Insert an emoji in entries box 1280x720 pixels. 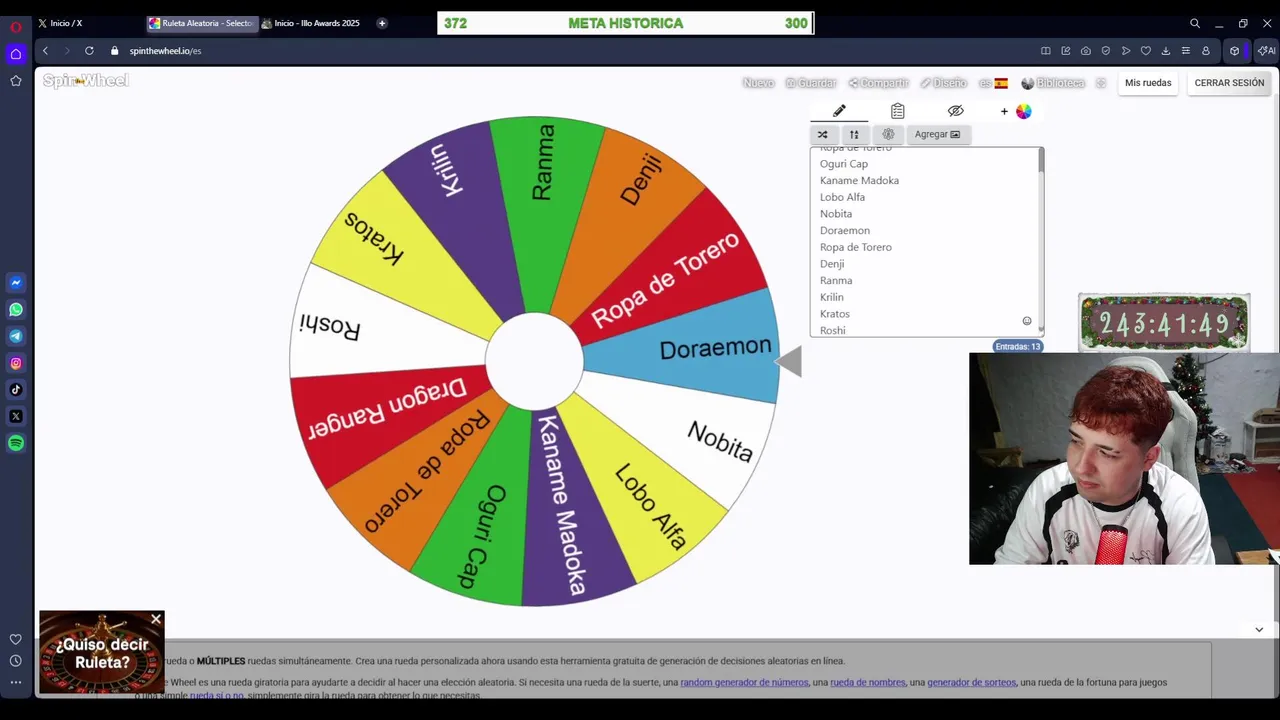(1026, 321)
